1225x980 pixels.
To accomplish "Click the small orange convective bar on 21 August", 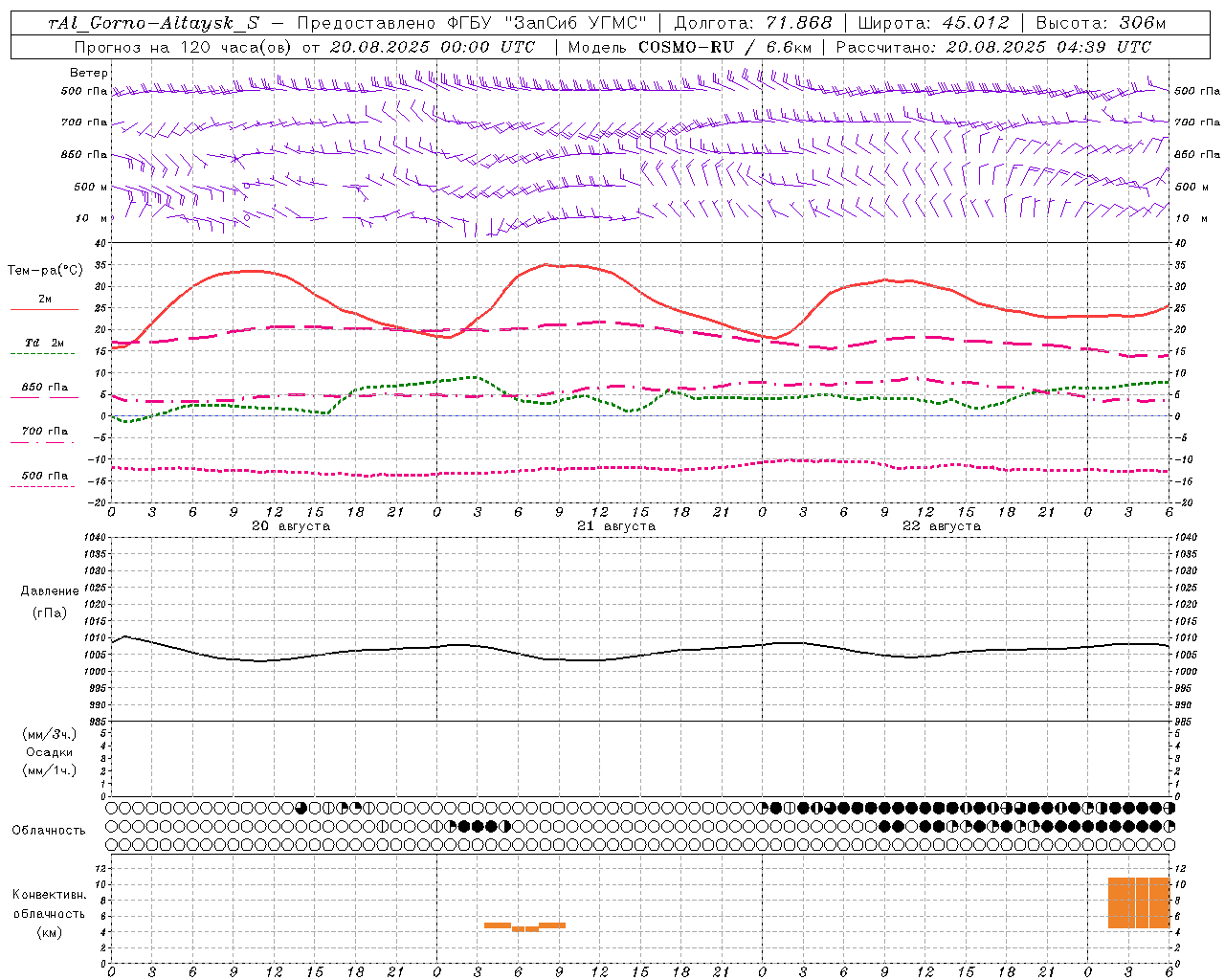I will pos(524,925).
